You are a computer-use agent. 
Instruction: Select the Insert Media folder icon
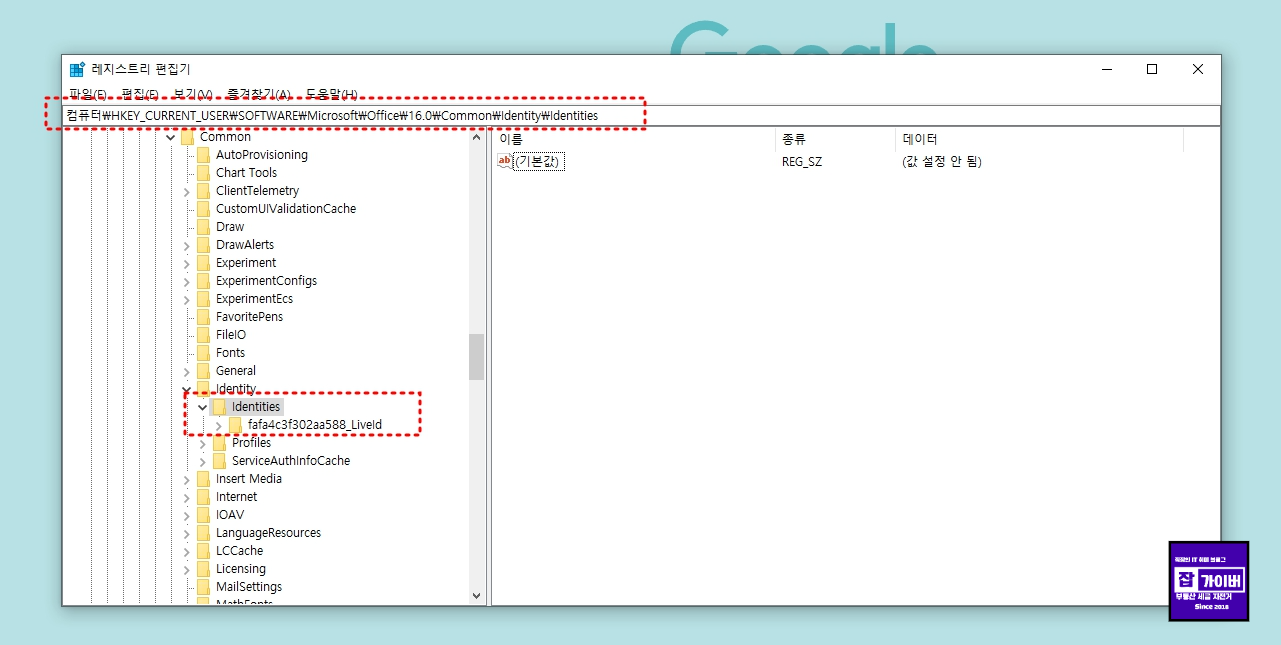[x=203, y=479]
